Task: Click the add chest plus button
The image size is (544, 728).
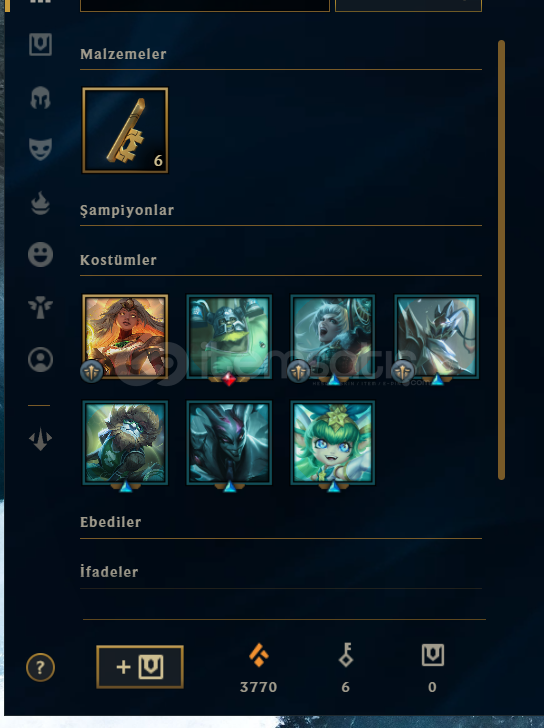Action: (140, 667)
